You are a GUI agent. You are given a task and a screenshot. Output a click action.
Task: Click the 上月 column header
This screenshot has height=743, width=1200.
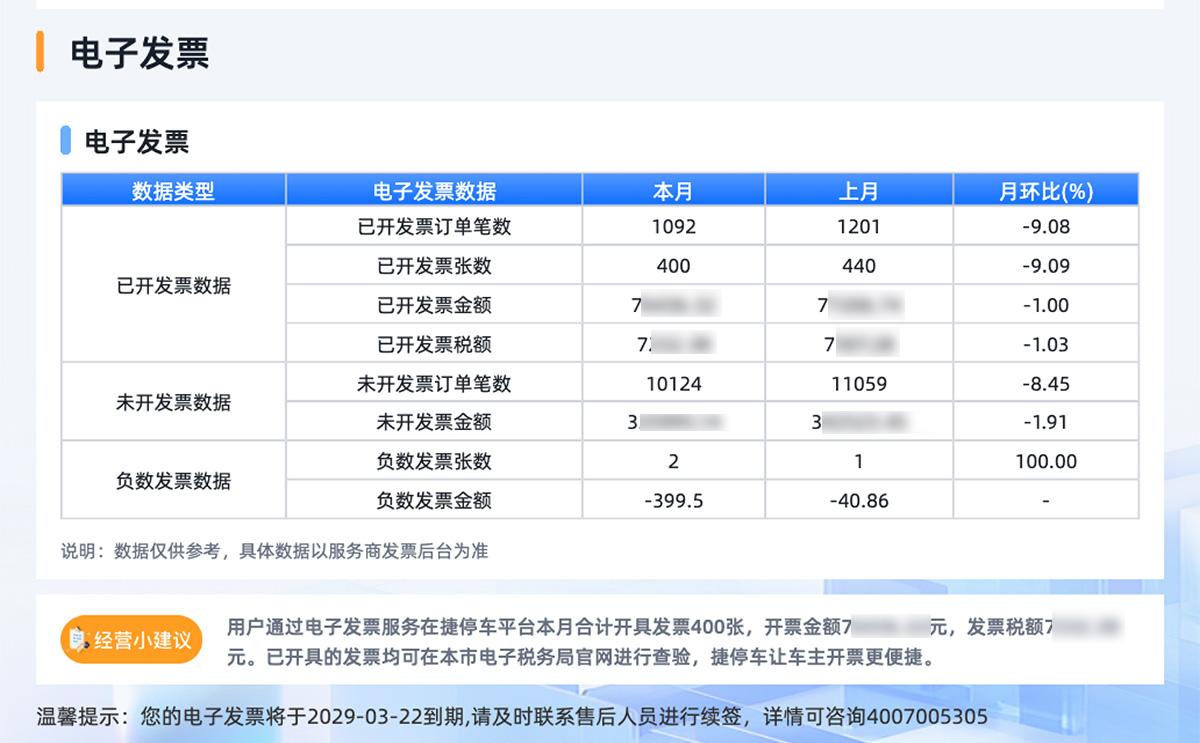[x=858, y=189]
